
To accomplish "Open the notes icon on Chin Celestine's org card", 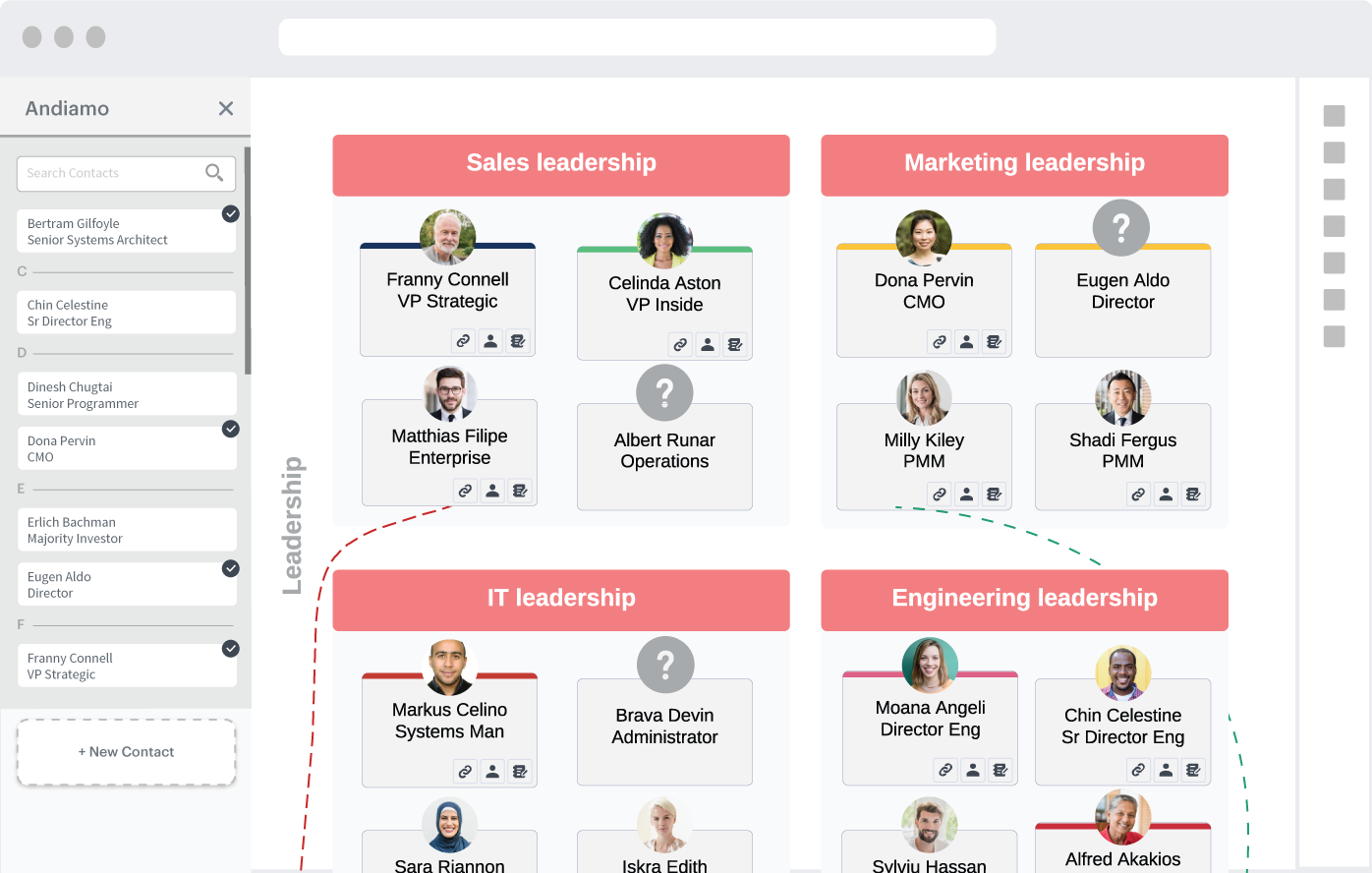I will point(1193,770).
